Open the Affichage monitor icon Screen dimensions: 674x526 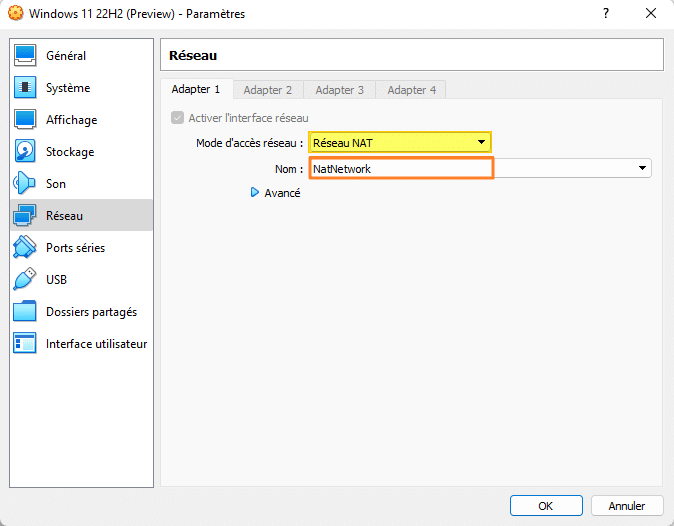click(25, 120)
